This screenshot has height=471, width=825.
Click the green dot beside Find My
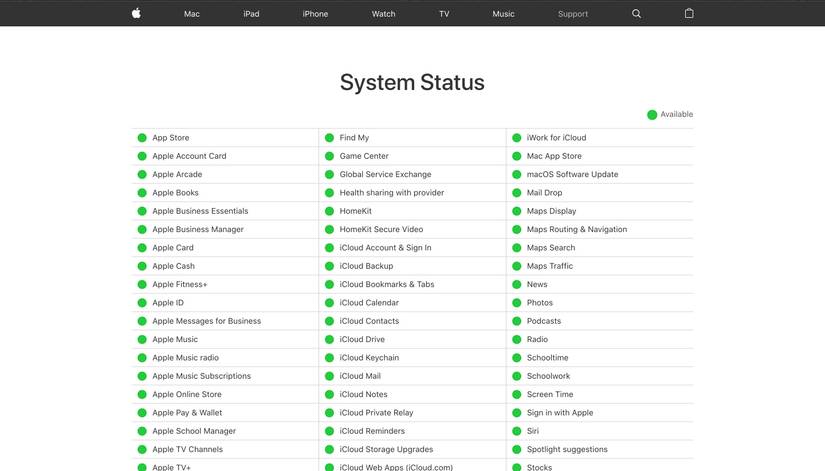(x=329, y=138)
